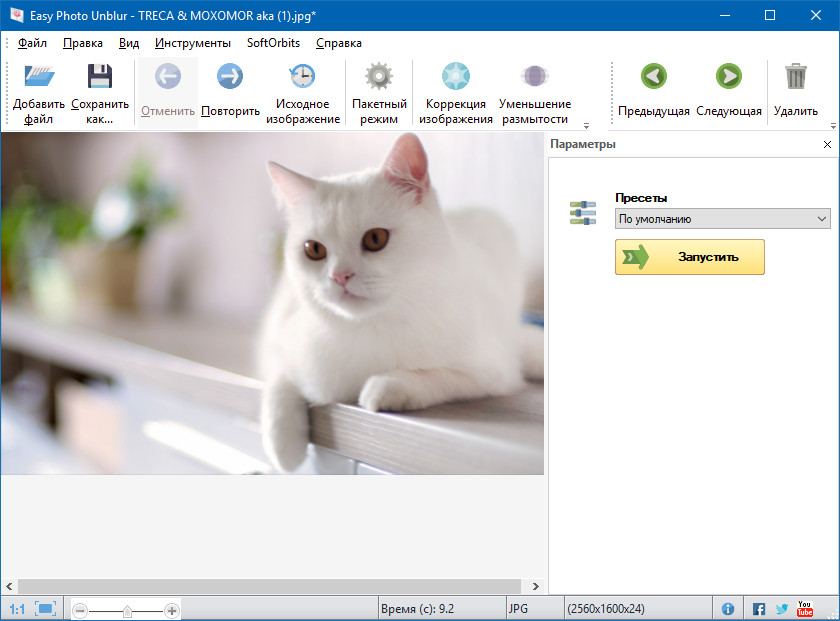Click the Сохранить как floppy disk icon
This screenshot has width=840, height=621.
pyautogui.click(x=99, y=78)
